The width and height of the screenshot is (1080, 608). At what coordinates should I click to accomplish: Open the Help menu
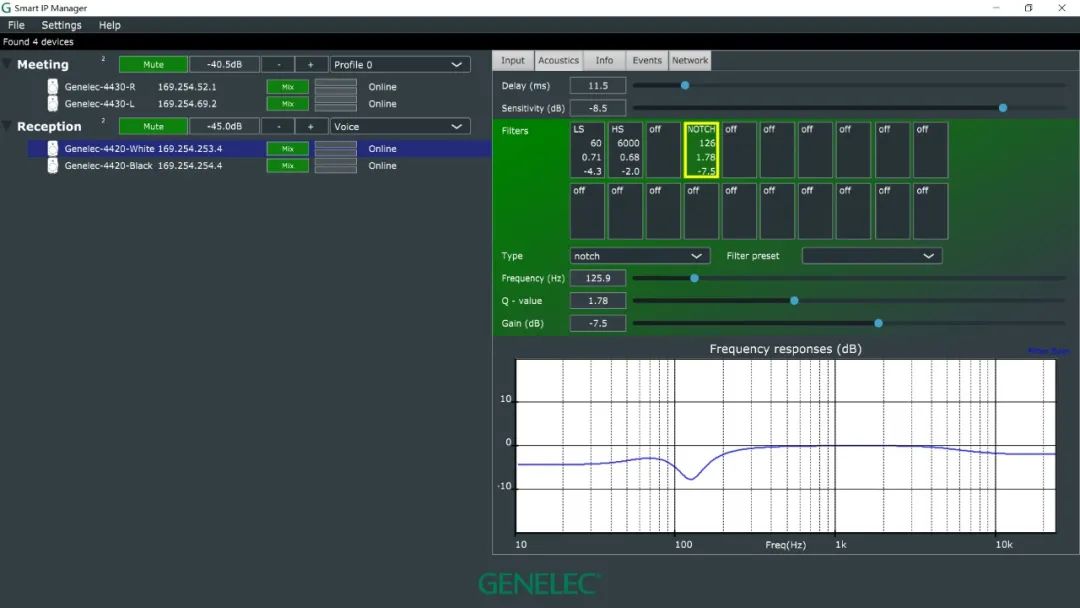(x=110, y=25)
